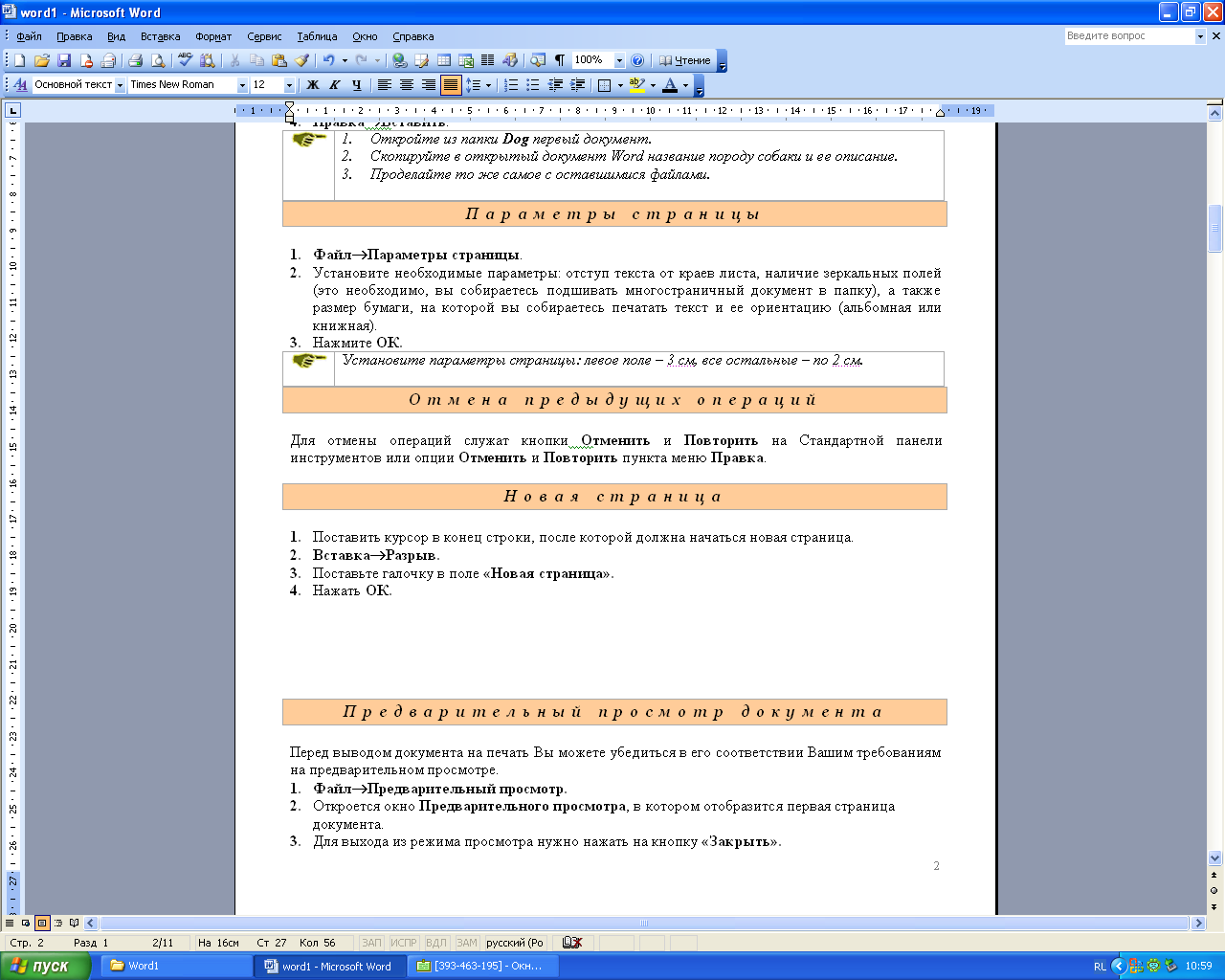Screen dimensions: 1225x980
Task: Click the Paste clipboard icon
Action: [x=278, y=60]
